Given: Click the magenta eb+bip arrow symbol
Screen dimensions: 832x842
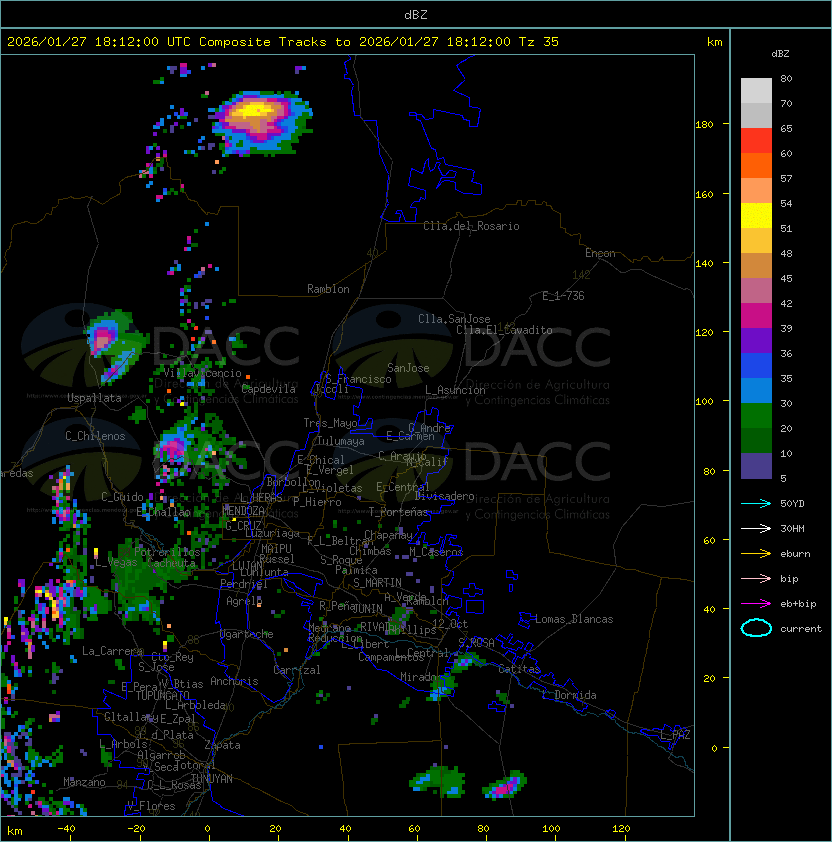Looking at the screenshot, I should [756, 604].
